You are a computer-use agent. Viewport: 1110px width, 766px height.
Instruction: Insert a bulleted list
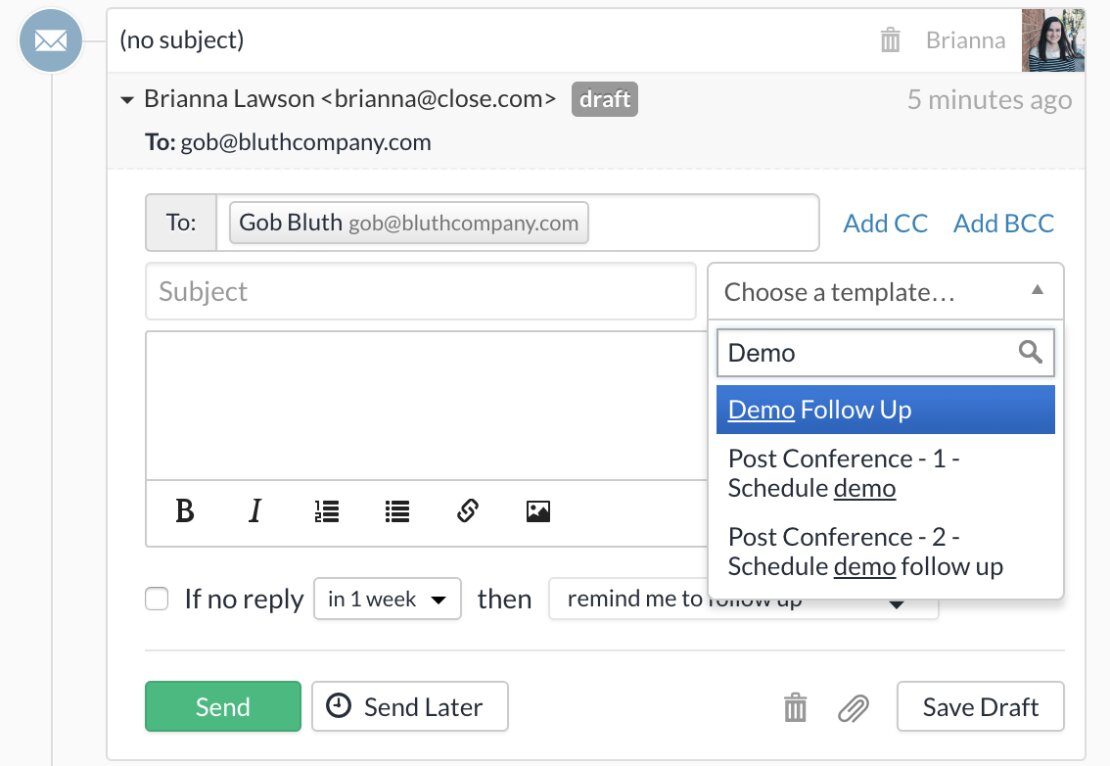click(397, 512)
